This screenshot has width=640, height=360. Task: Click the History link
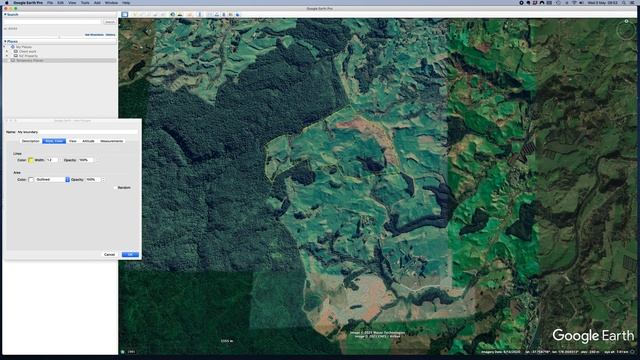[x=111, y=35]
